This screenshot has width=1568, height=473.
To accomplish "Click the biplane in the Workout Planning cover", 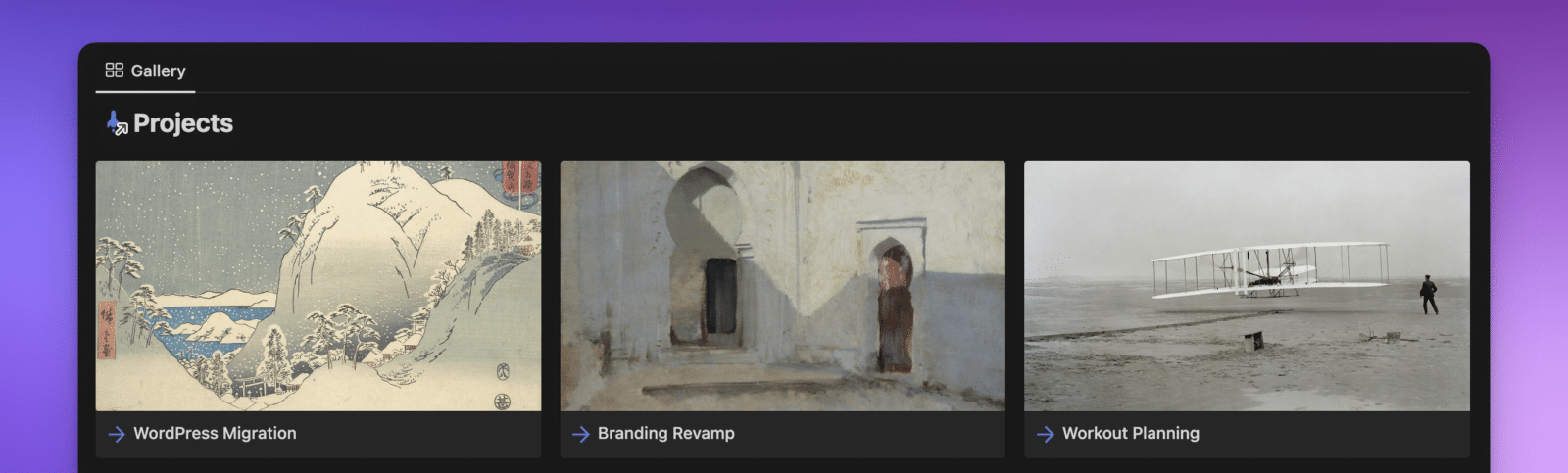I will pyautogui.click(x=1269, y=267).
